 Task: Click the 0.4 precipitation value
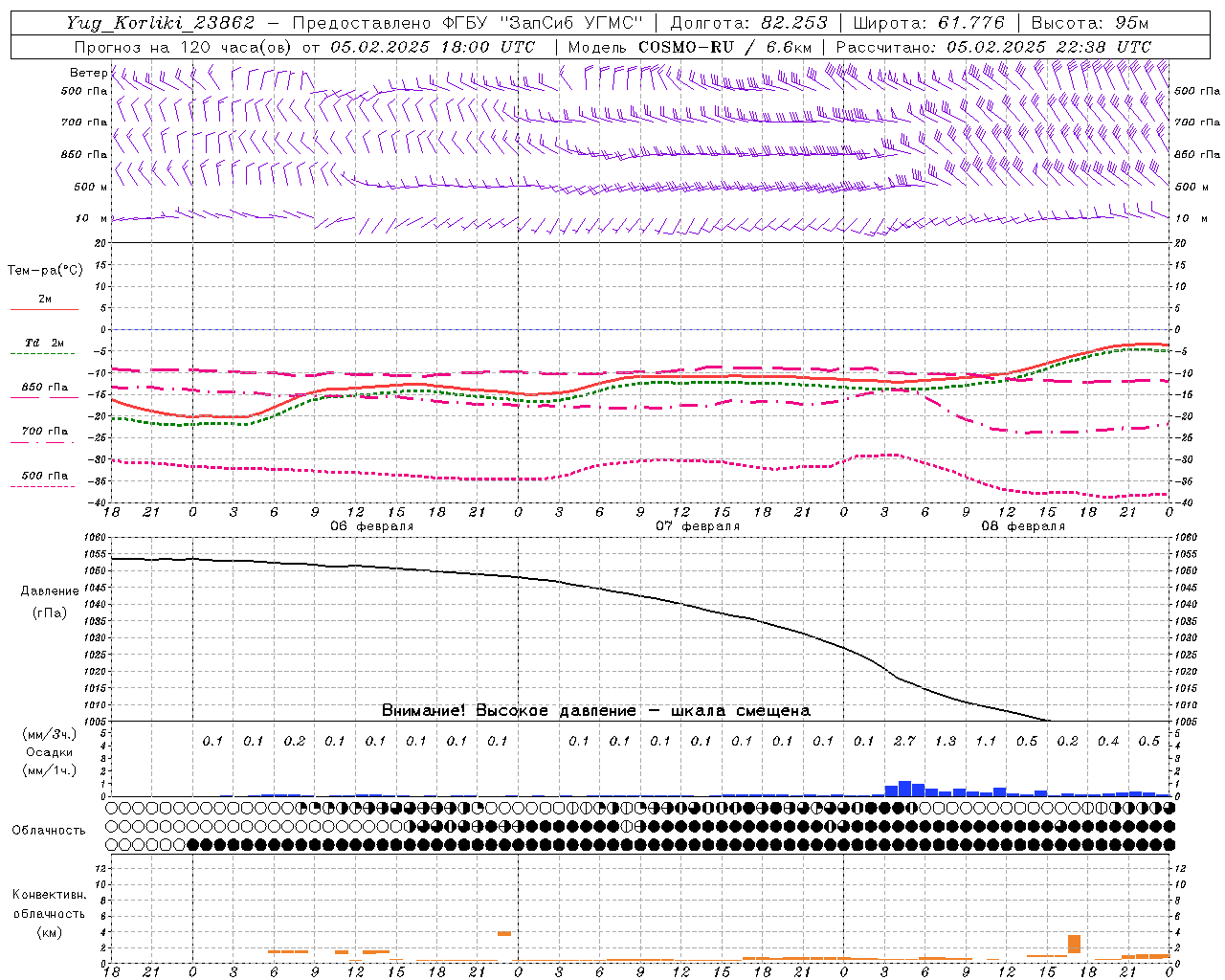click(1108, 742)
